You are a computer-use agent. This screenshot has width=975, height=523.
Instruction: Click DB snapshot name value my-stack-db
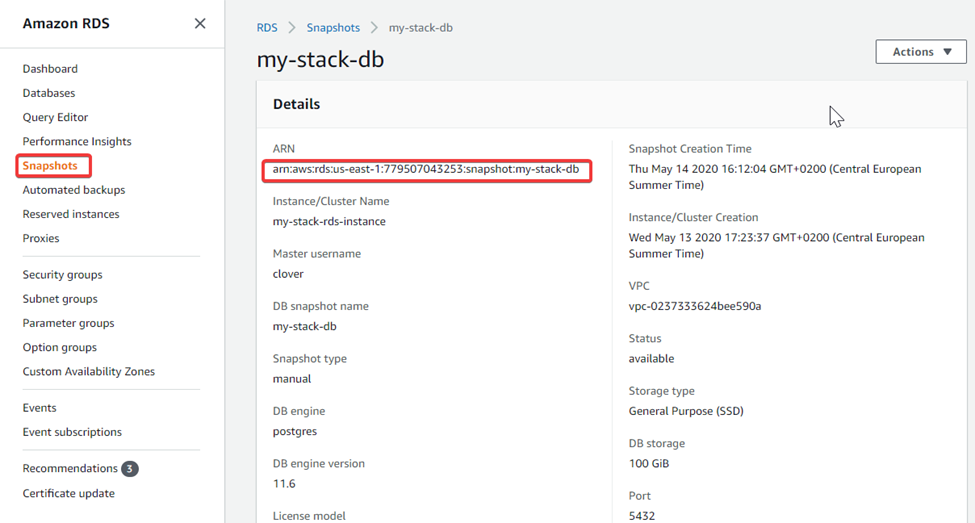[x=305, y=326]
